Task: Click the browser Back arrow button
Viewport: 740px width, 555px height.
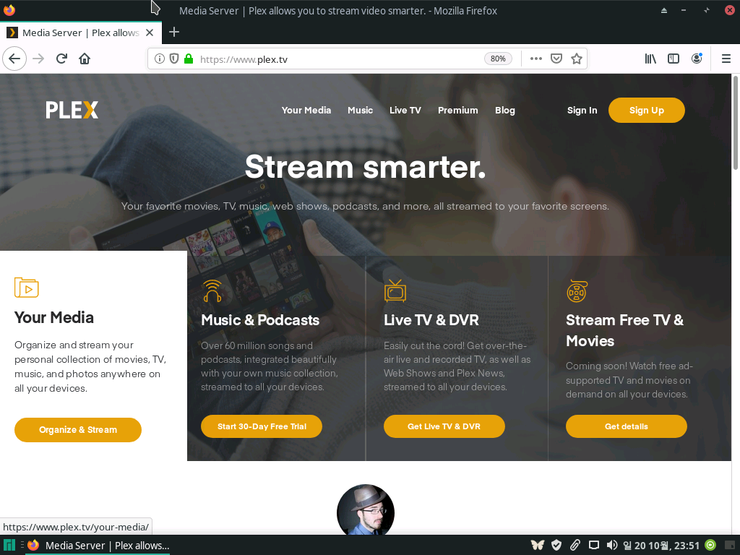Action: (14, 59)
